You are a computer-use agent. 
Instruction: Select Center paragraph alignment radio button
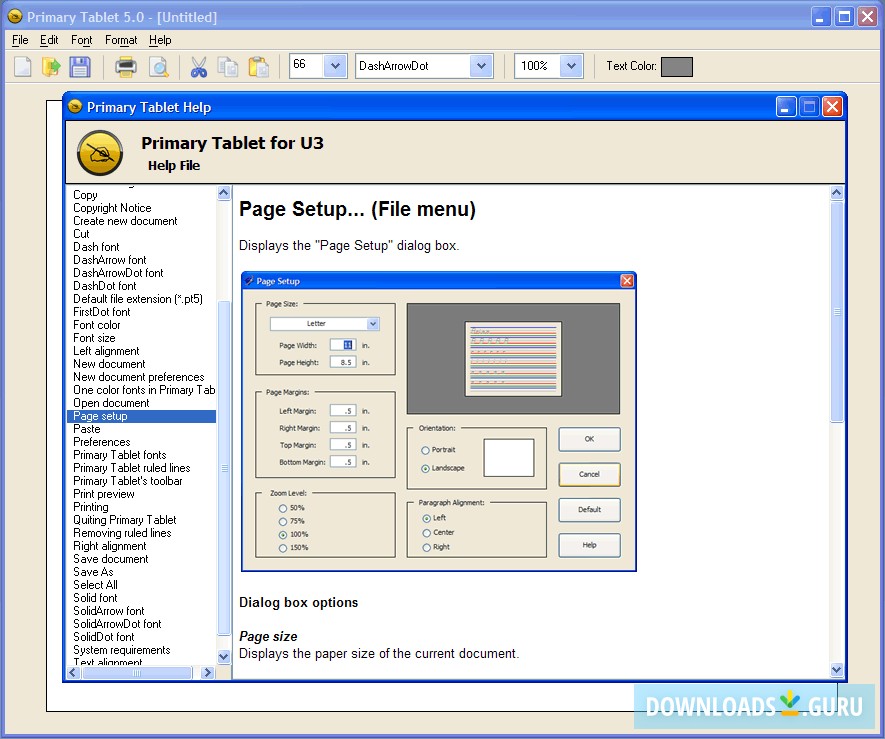click(427, 533)
